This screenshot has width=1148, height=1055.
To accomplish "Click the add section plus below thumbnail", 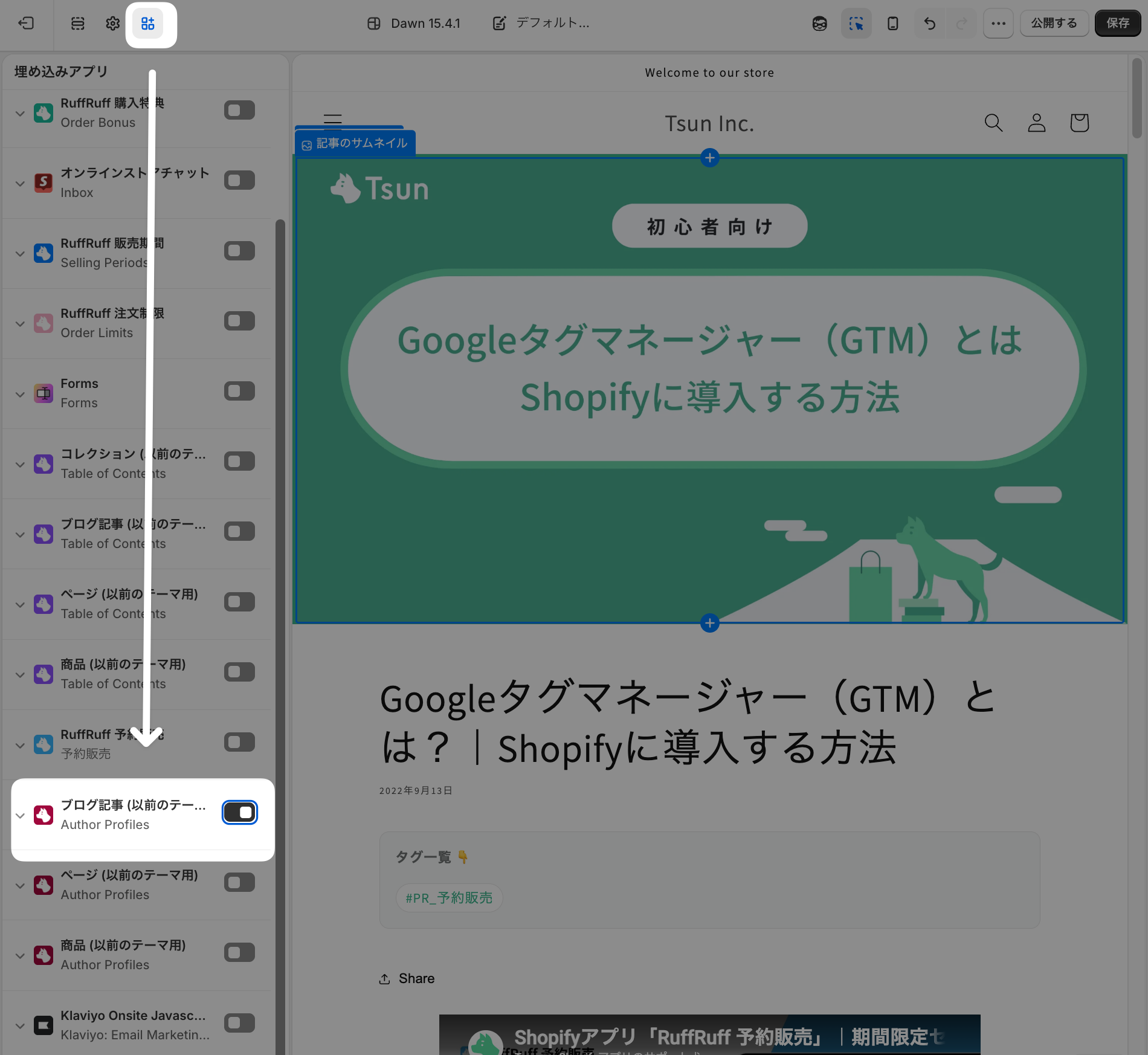I will 710,623.
